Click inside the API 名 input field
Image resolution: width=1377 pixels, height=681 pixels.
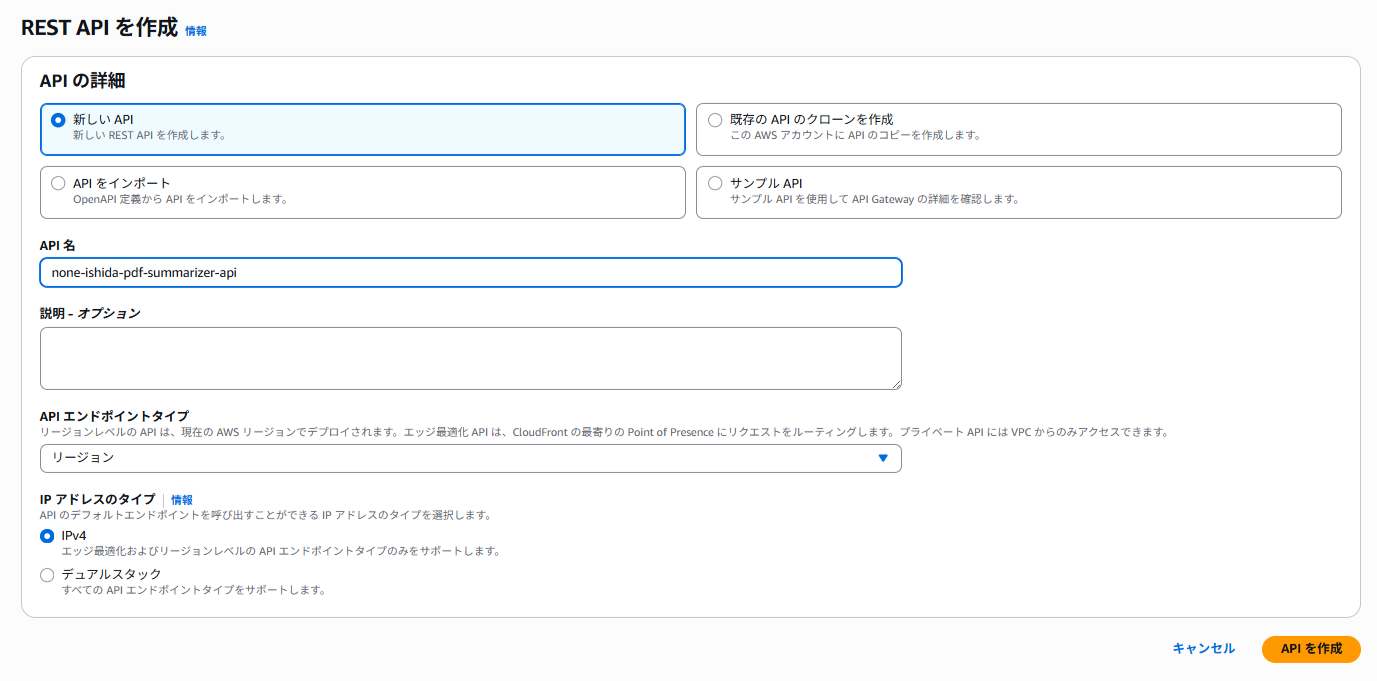pyautogui.click(x=470, y=272)
